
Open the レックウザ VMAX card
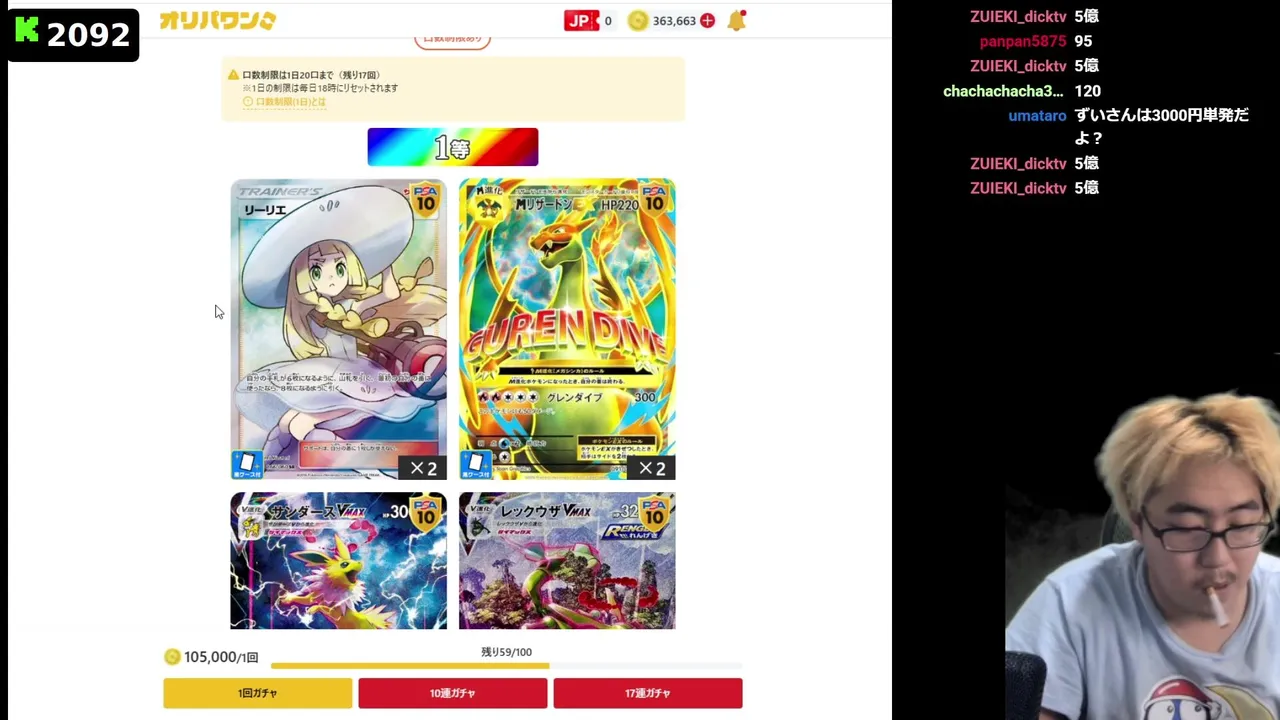[x=567, y=561]
